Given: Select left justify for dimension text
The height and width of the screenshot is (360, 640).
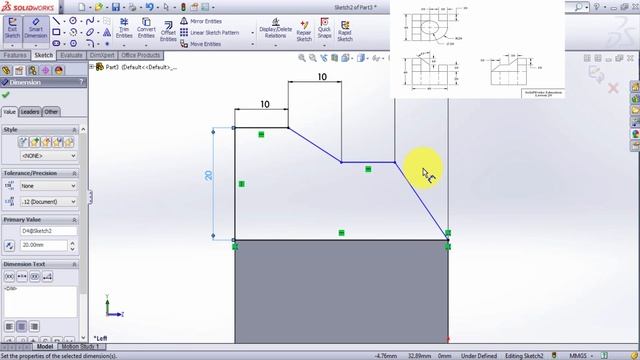Looking at the screenshot, I should pyautogui.click(x=9, y=326).
